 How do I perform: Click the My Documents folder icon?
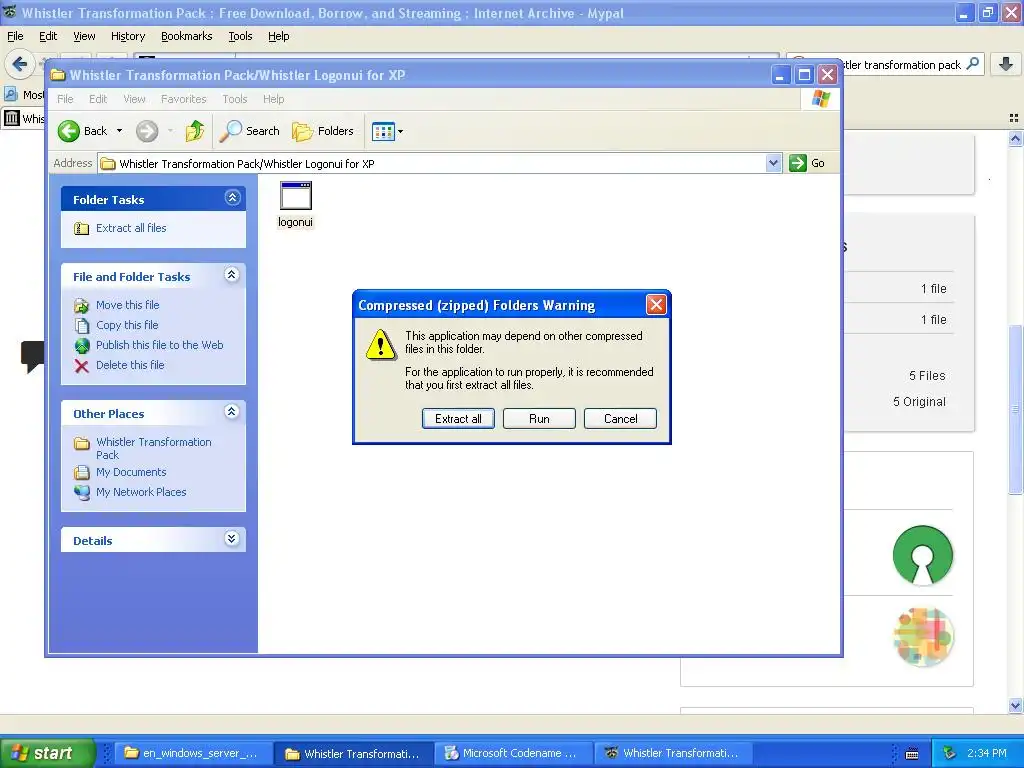(82, 472)
